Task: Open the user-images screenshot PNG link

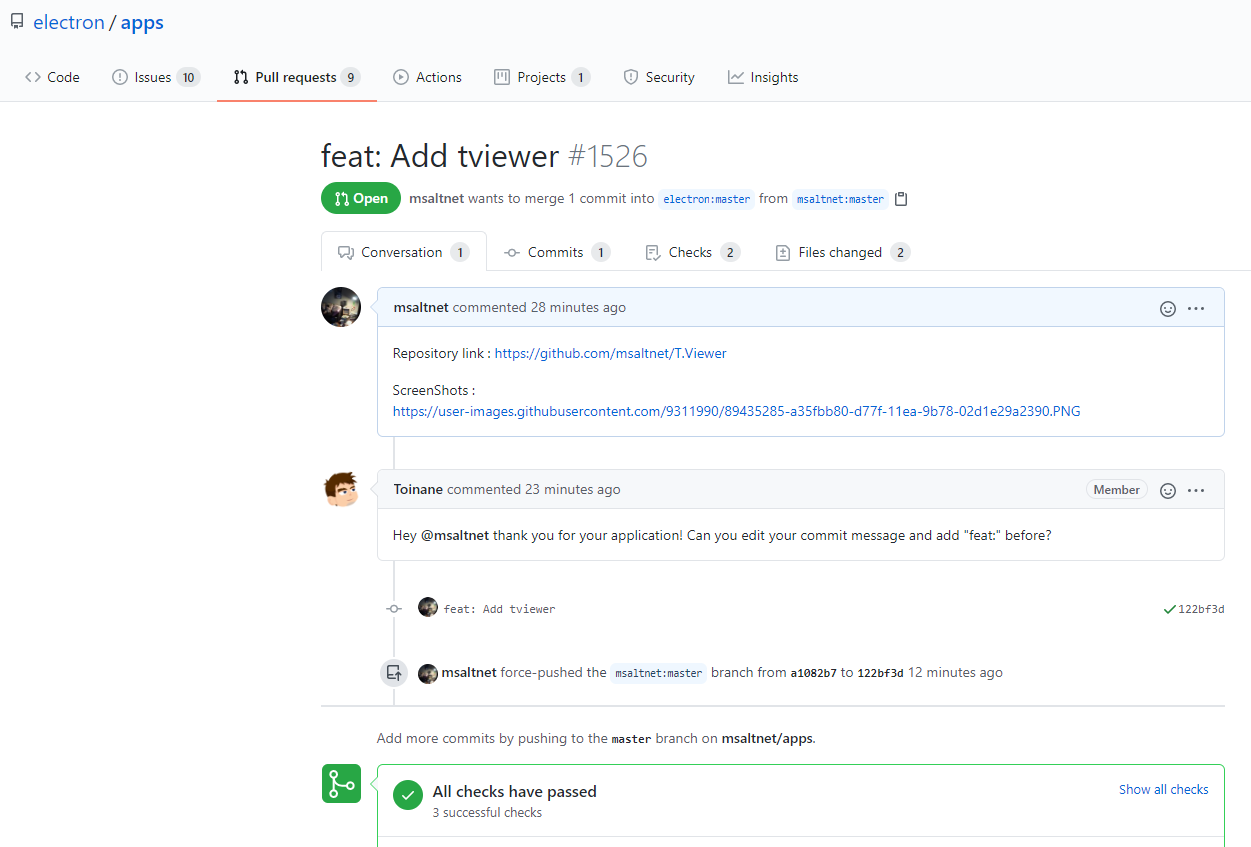Action: pos(736,411)
